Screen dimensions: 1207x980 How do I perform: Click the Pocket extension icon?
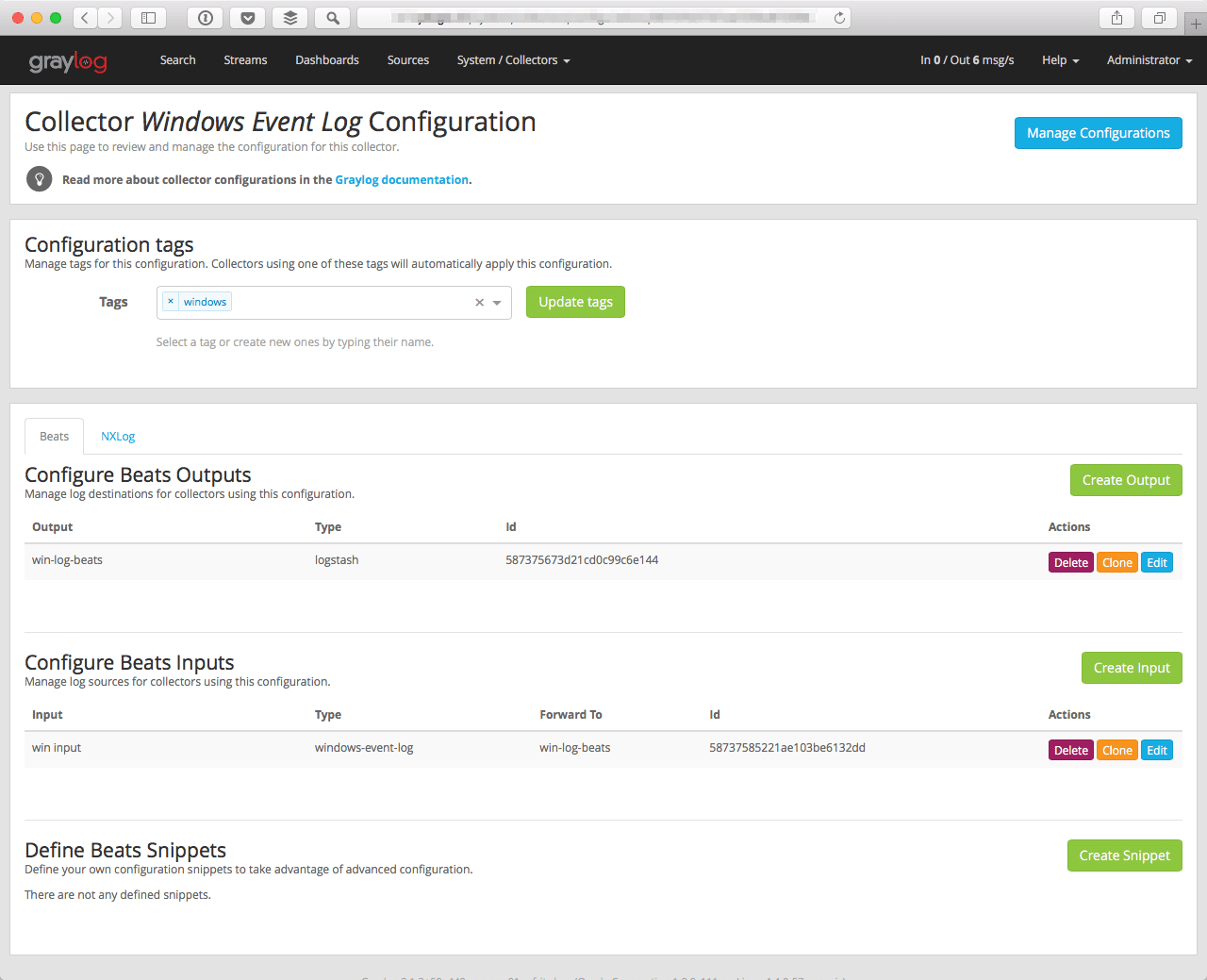point(247,18)
